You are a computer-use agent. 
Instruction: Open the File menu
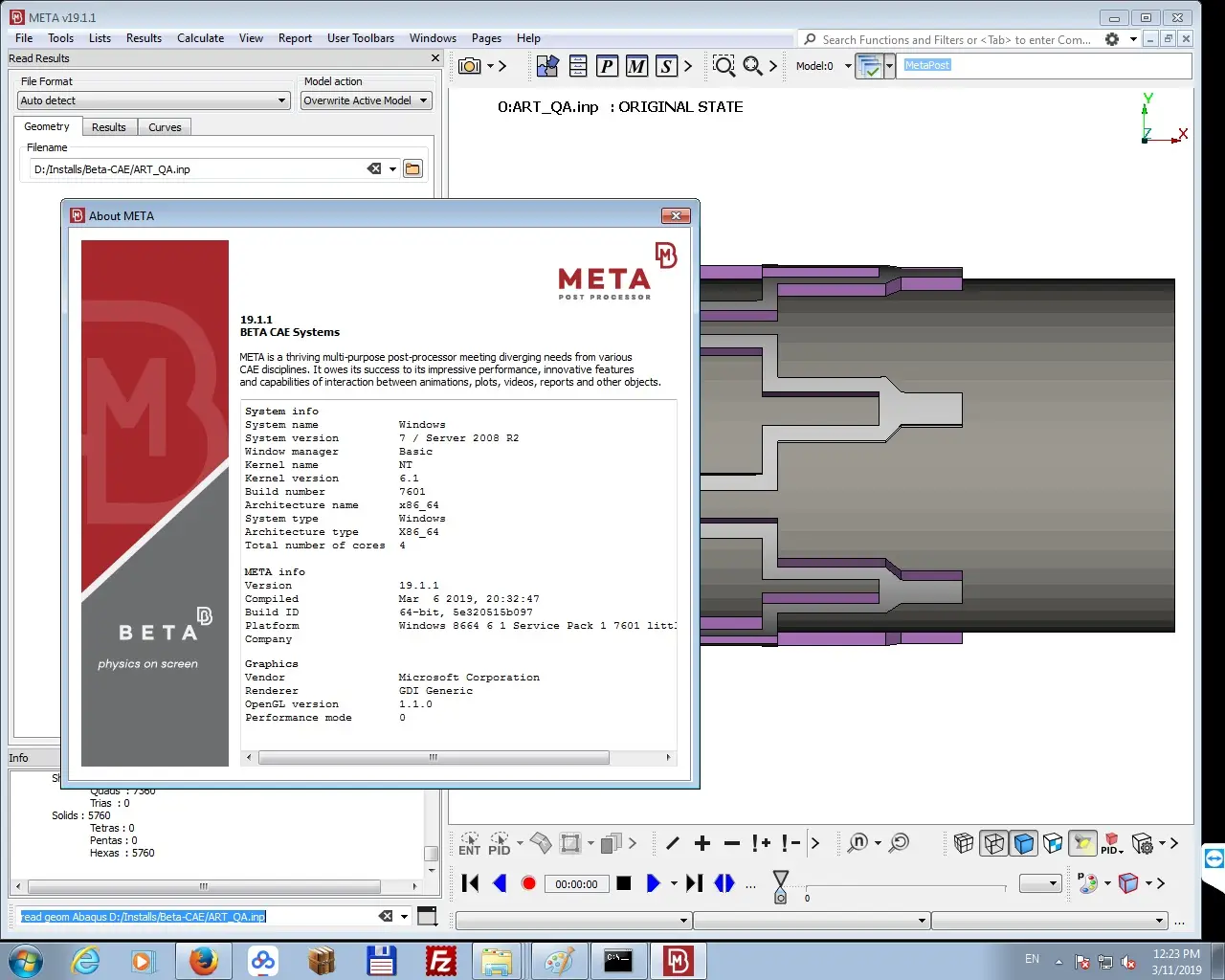(x=24, y=38)
